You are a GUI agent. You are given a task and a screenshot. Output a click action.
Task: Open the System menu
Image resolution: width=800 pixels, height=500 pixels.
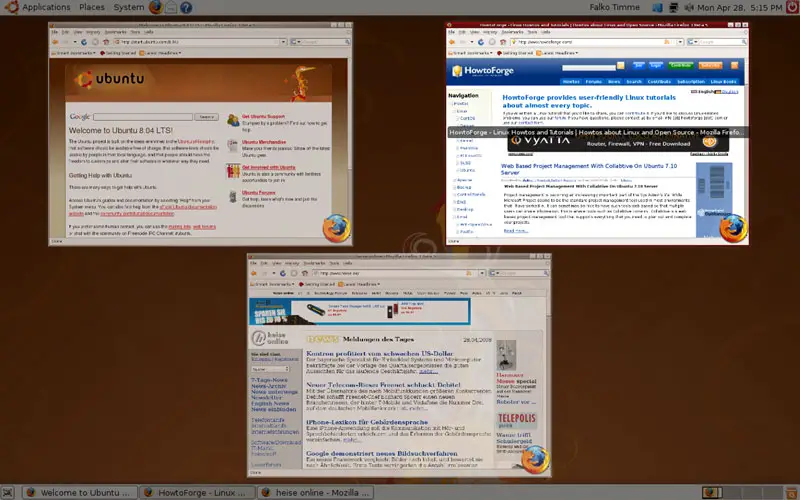pyautogui.click(x=129, y=7)
